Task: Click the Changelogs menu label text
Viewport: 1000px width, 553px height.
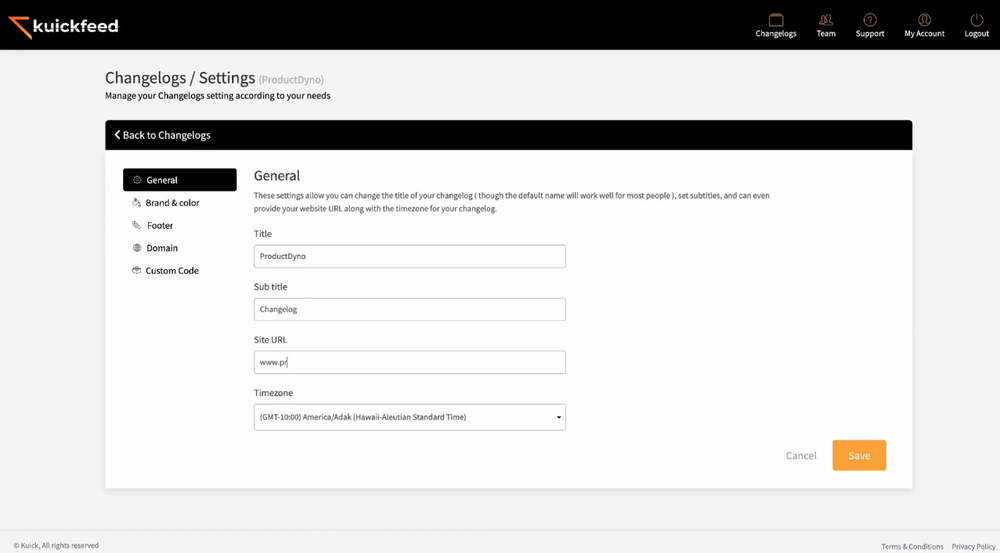Action: point(776,34)
